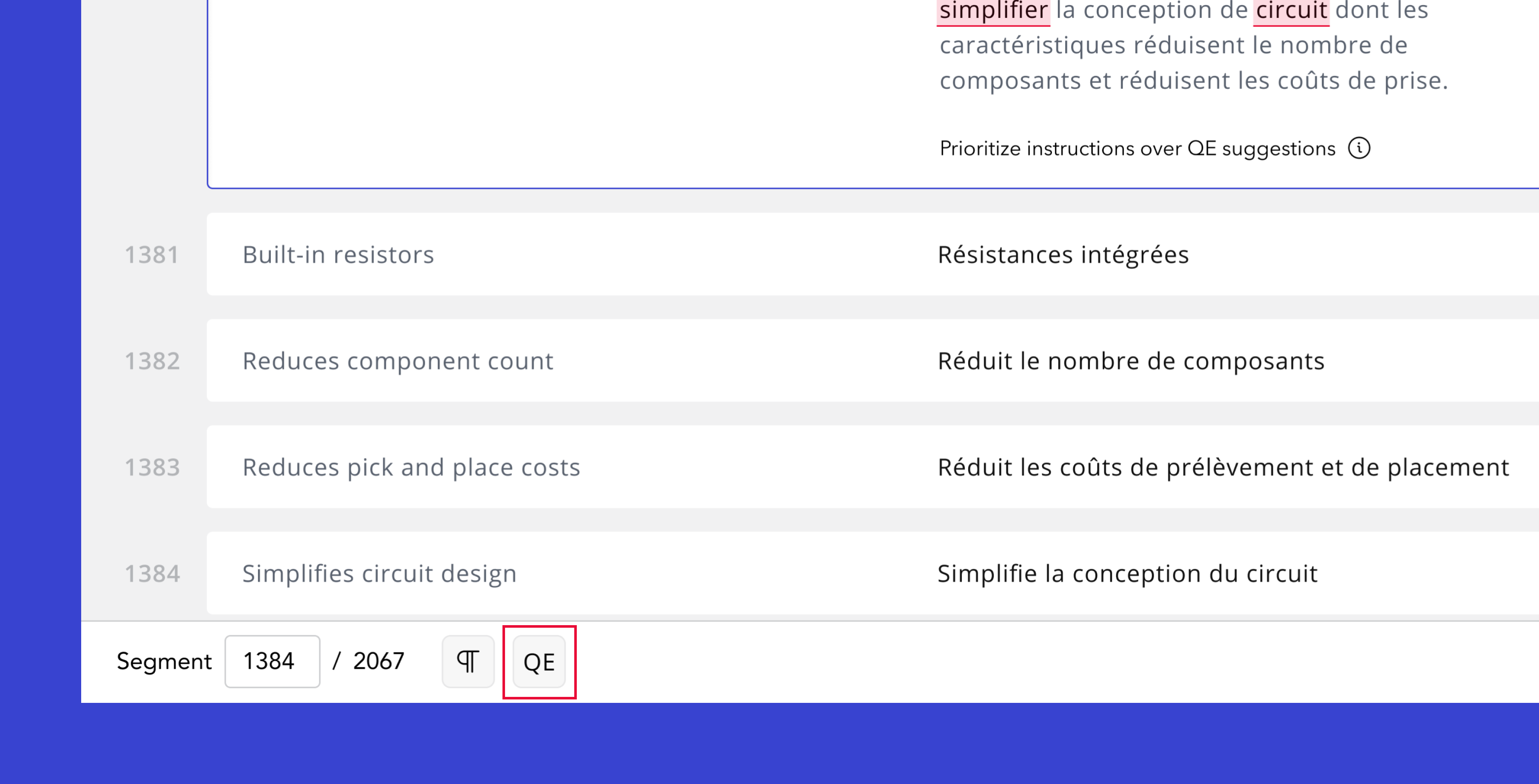Toggle the pilcrow formatting marks button

point(468,661)
